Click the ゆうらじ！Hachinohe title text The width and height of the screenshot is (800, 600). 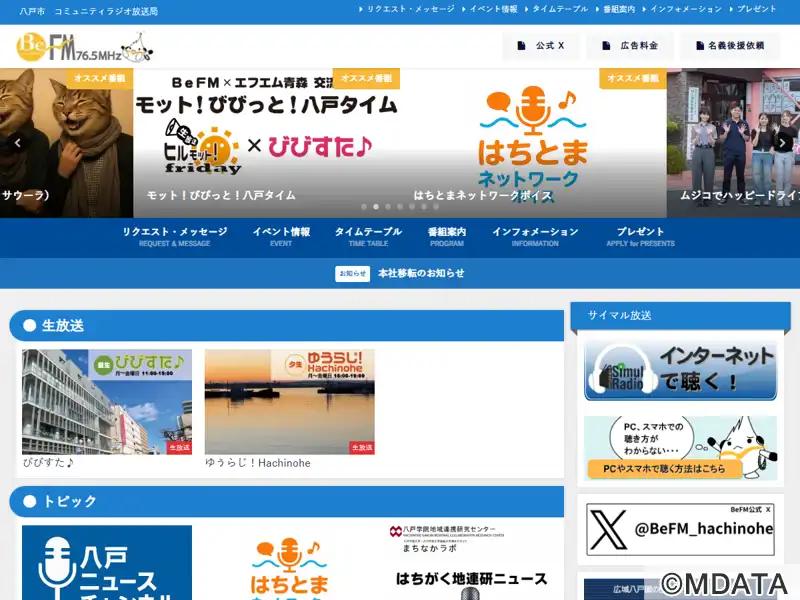coord(258,463)
